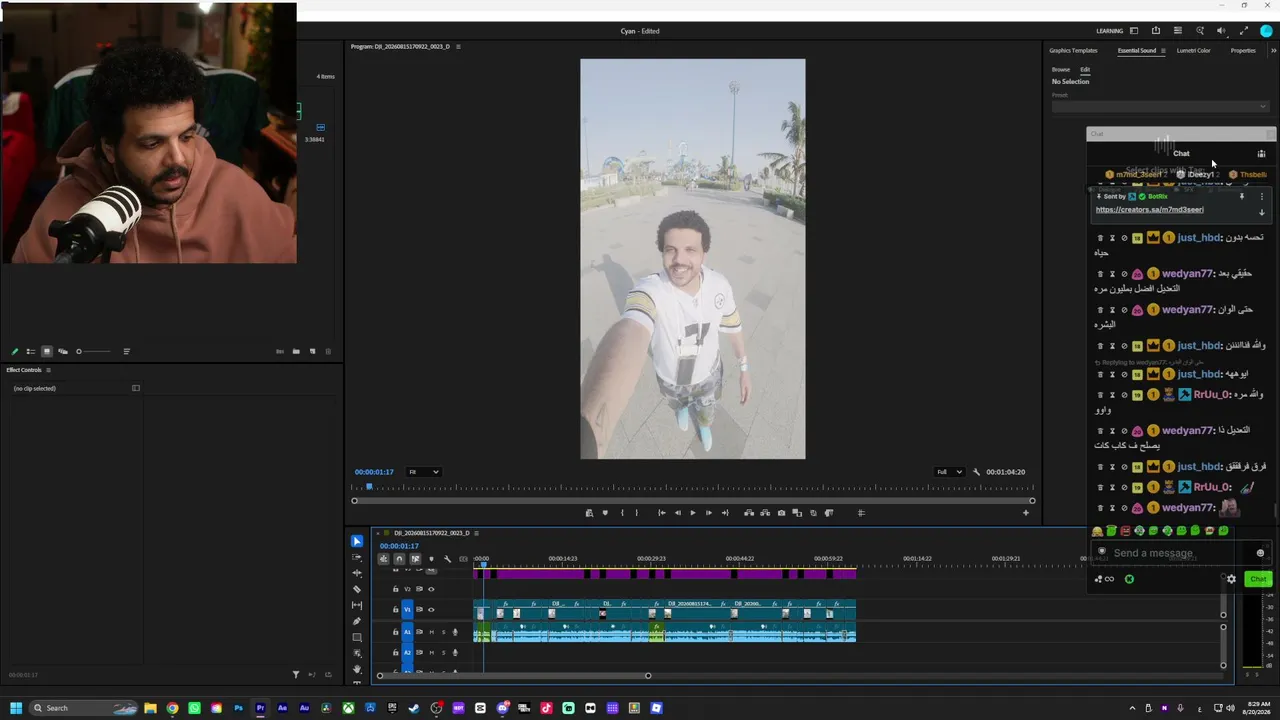Export a frame with the camera icon

(x=781, y=513)
